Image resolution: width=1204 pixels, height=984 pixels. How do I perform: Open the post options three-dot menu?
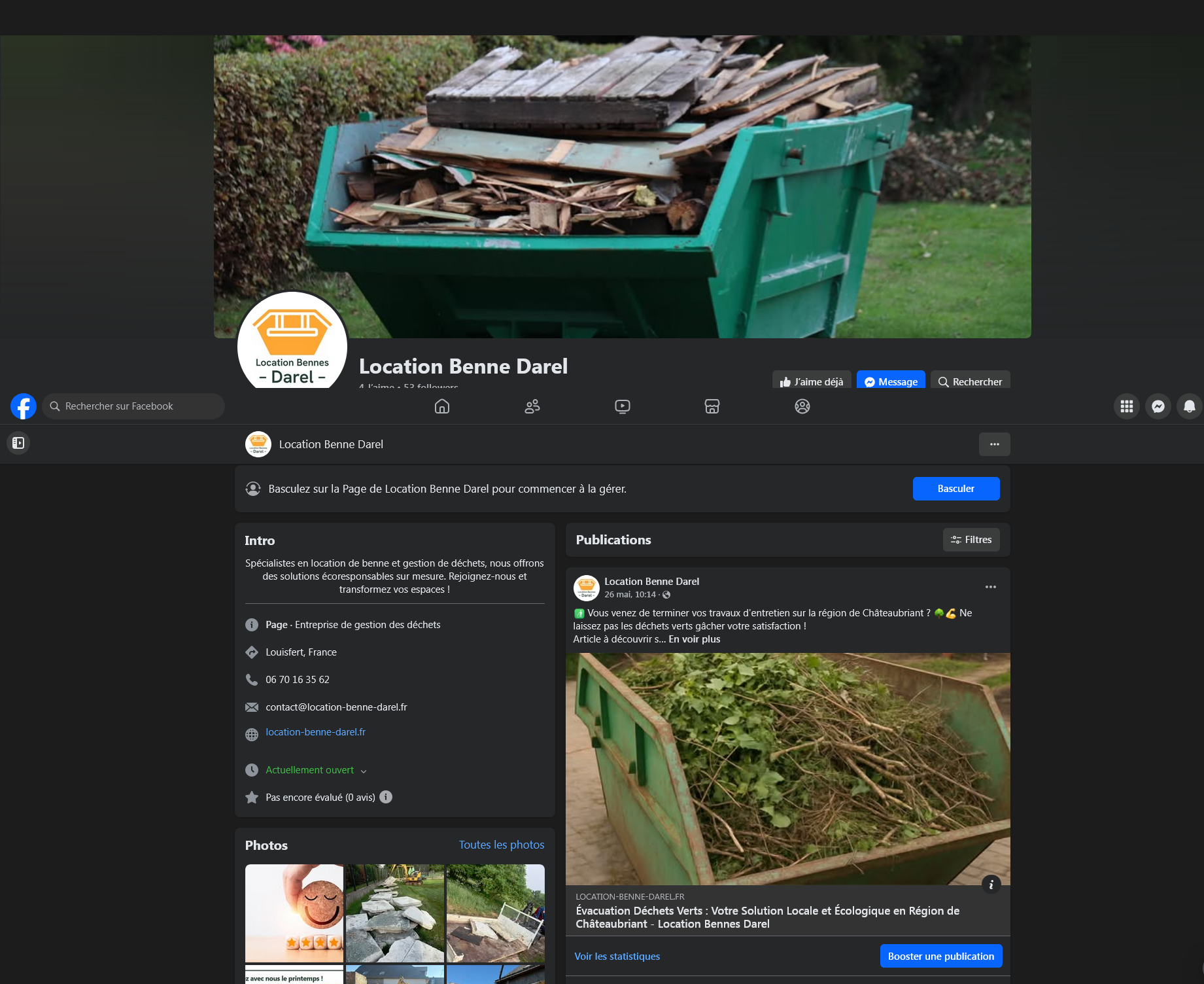tap(991, 587)
